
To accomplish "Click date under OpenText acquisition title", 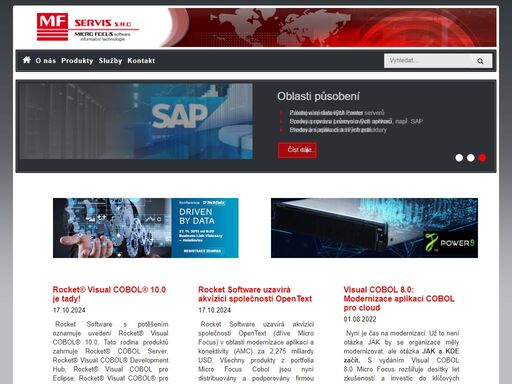I will pyautogui.click(x=214, y=310).
